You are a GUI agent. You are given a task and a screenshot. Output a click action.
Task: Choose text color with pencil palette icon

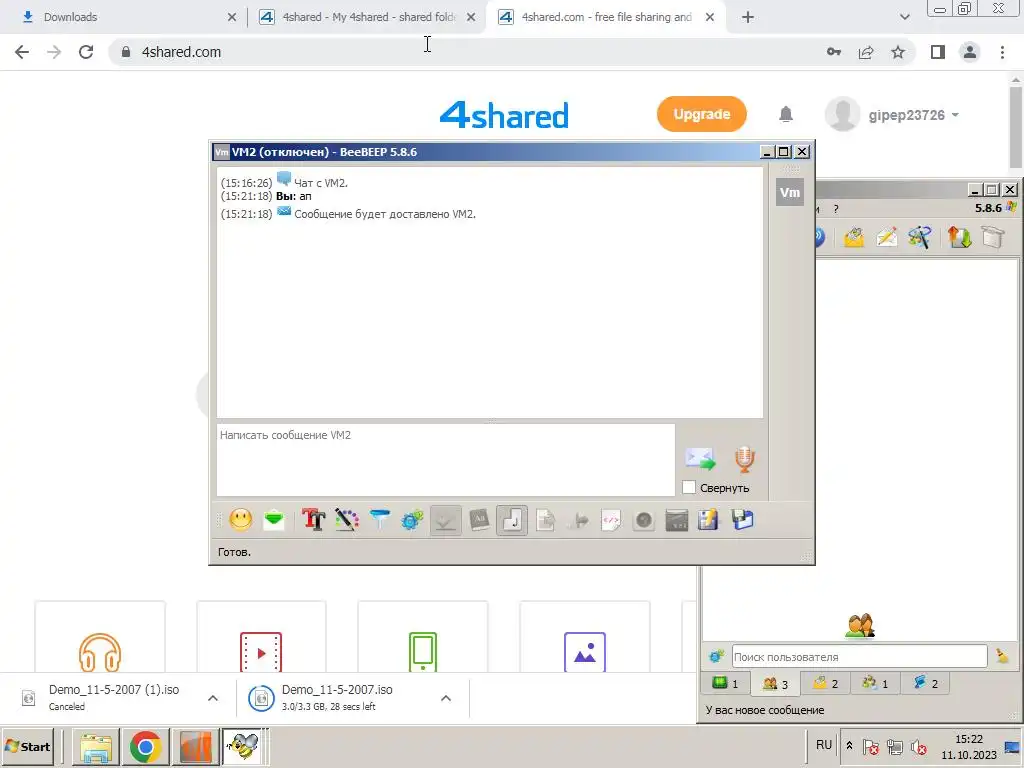347,520
